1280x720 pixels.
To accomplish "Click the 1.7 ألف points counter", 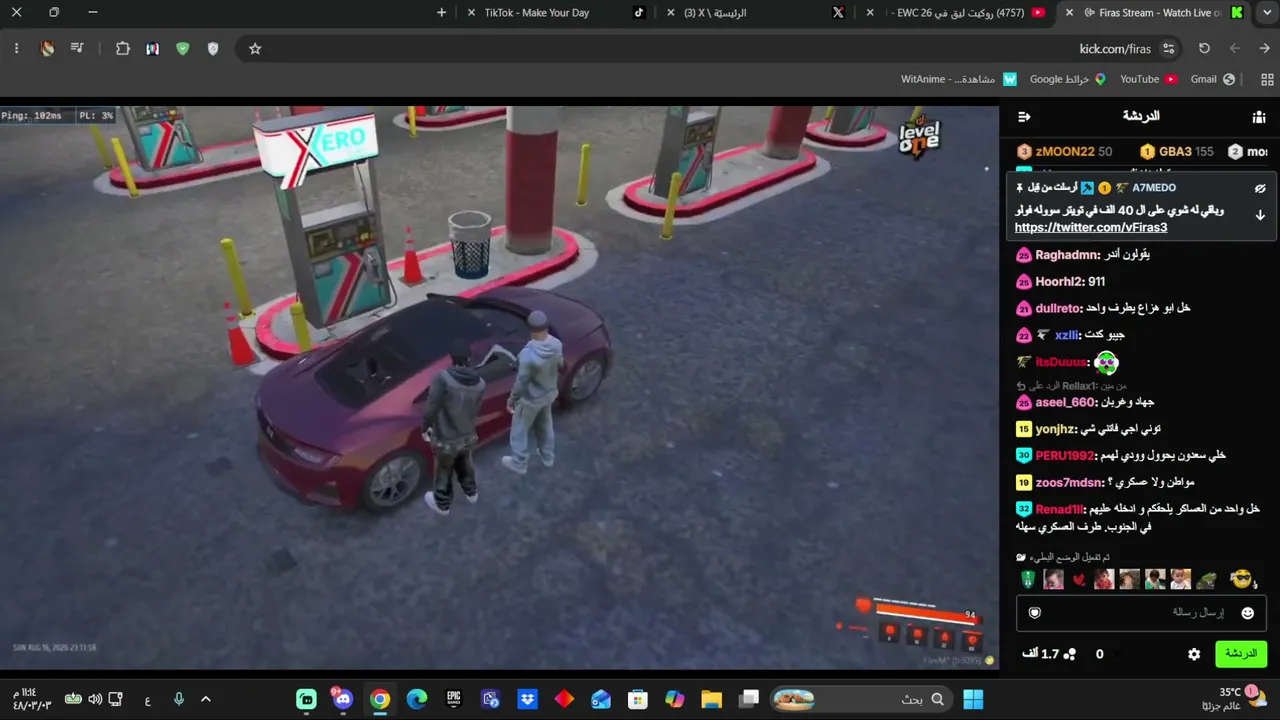I will tap(1049, 654).
